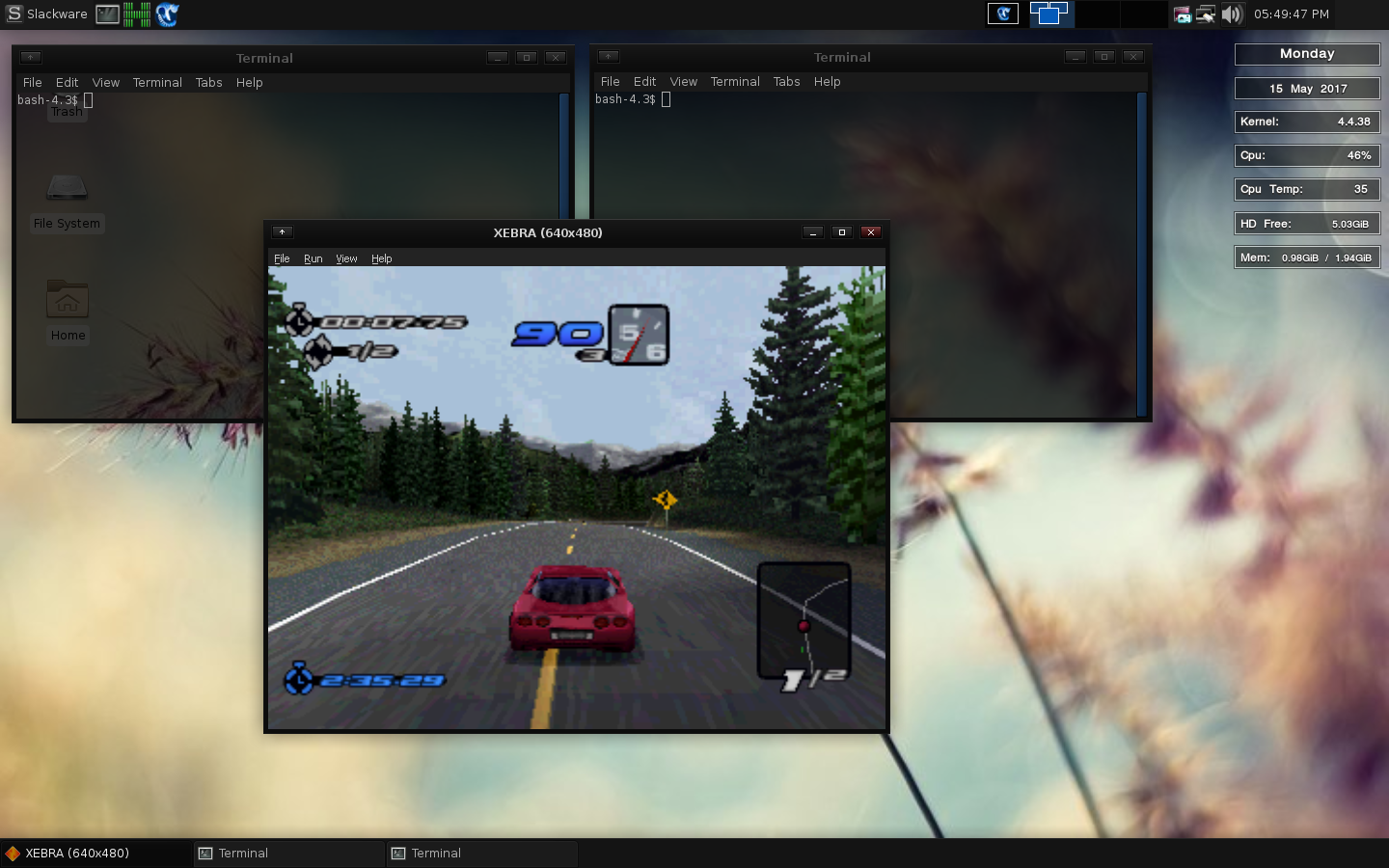Click the red car in the game view
This screenshot has width=1389, height=868.
[572, 608]
